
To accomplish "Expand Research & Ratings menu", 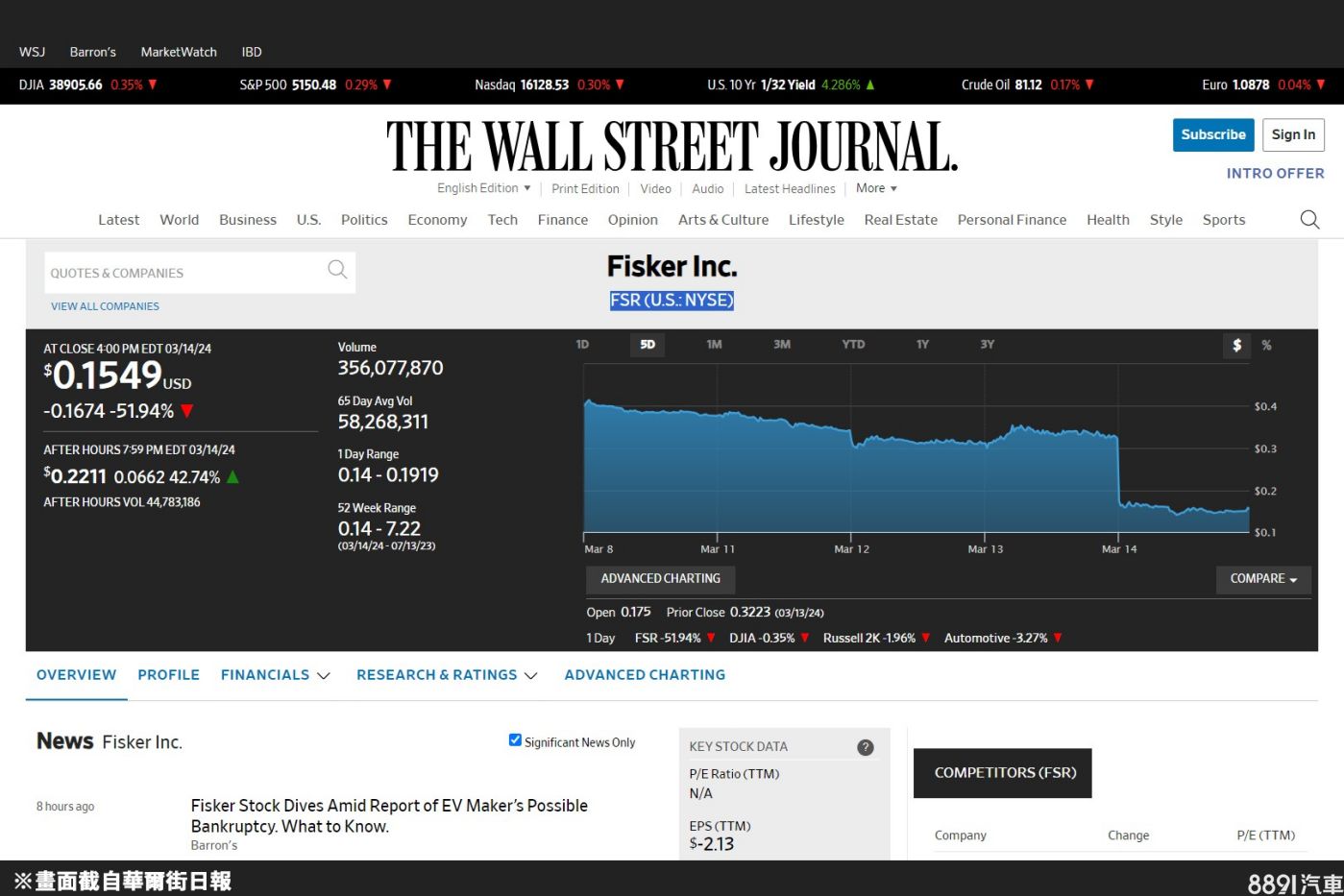I will click(x=446, y=675).
